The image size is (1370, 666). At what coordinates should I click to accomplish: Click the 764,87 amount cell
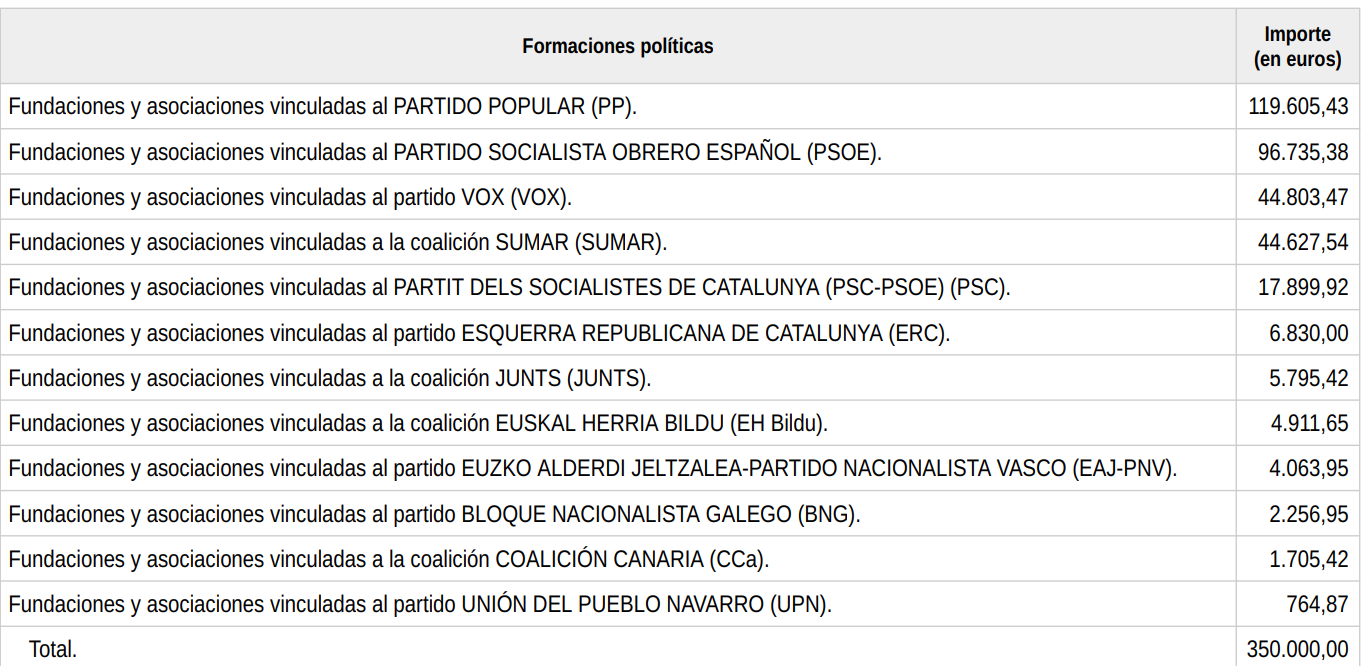tap(1317, 605)
